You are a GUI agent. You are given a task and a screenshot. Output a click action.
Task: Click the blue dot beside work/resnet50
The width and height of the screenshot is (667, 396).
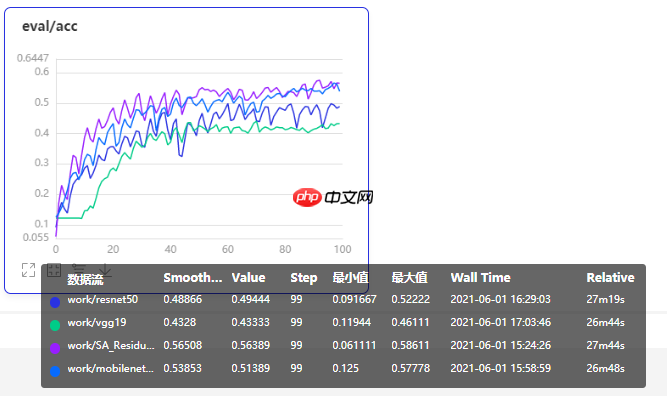(55, 302)
